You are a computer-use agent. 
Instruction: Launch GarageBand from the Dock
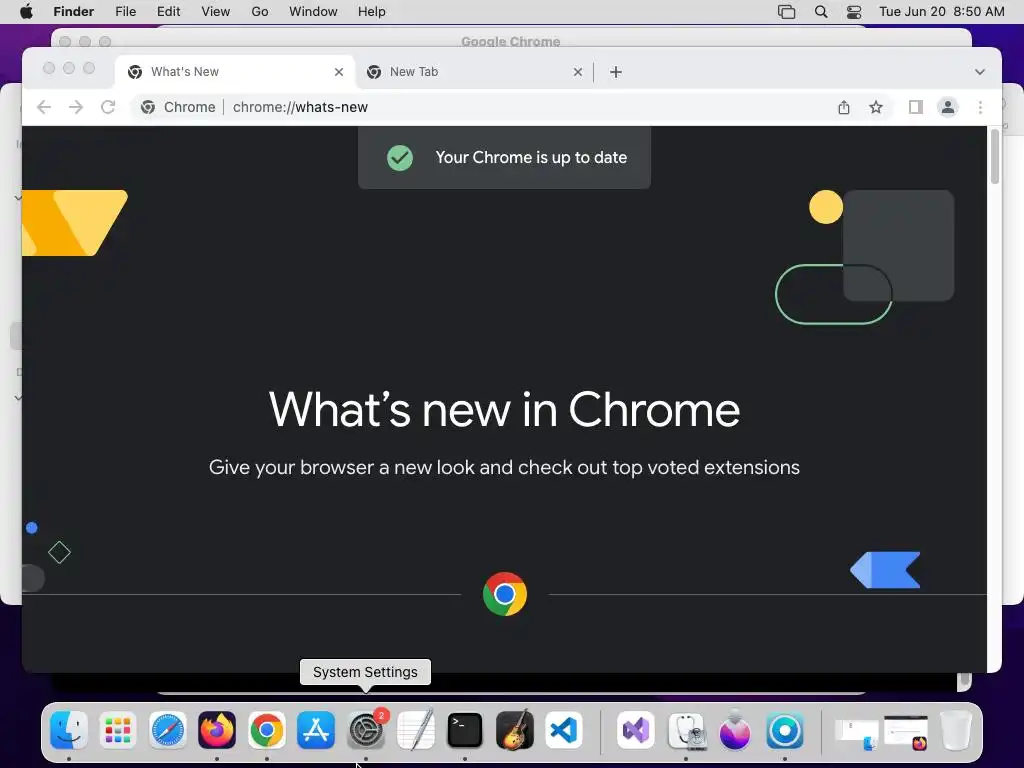[515, 730]
